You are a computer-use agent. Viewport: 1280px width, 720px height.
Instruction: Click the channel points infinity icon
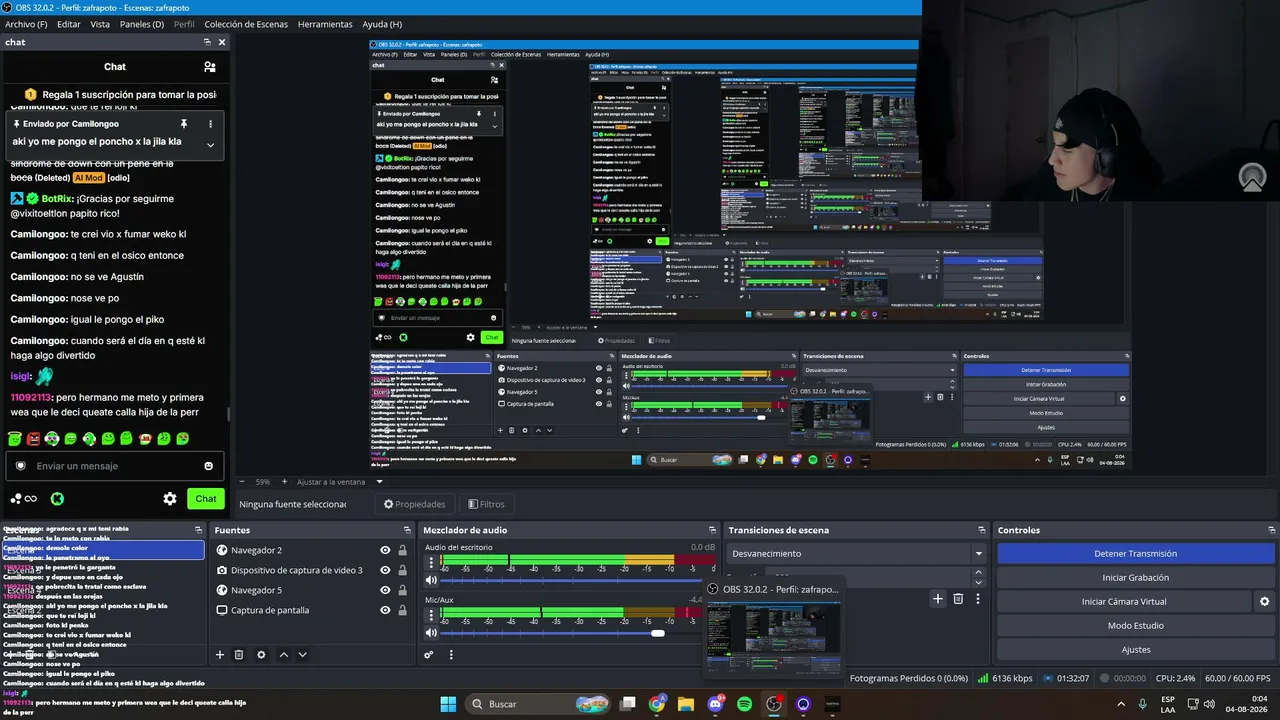(25, 499)
